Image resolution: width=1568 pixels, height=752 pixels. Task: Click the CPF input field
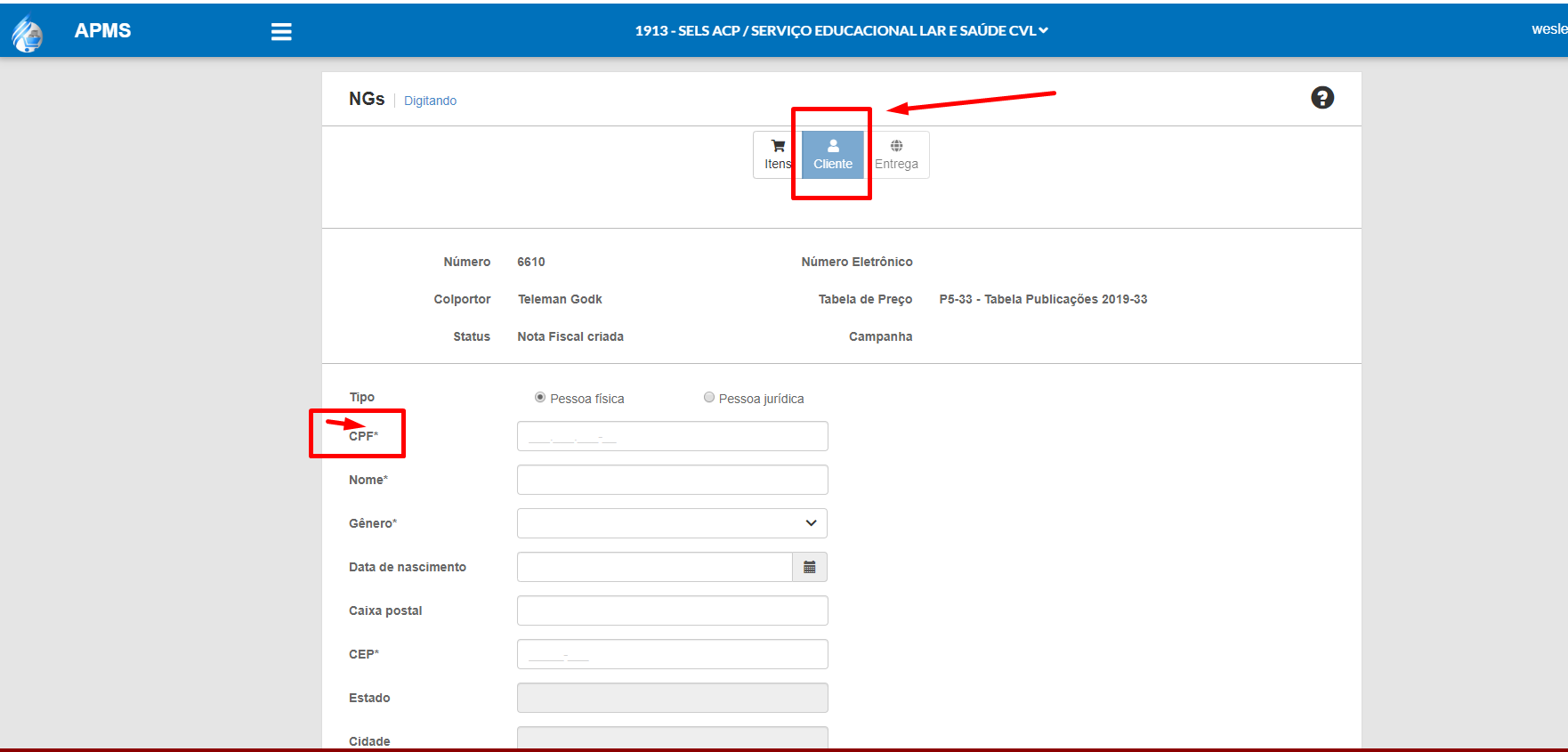click(672, 436)
